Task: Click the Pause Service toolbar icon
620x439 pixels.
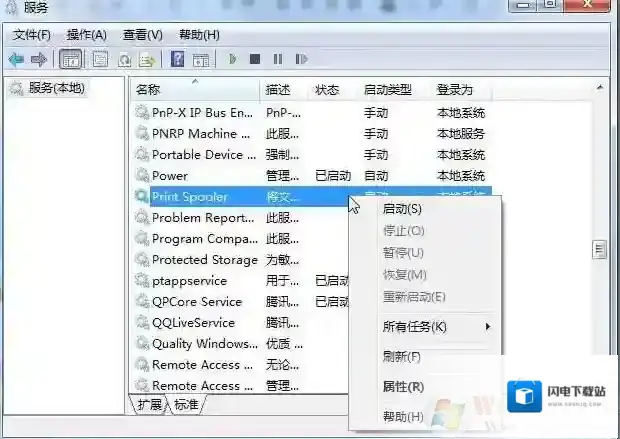Action: [x=278, y=59]
